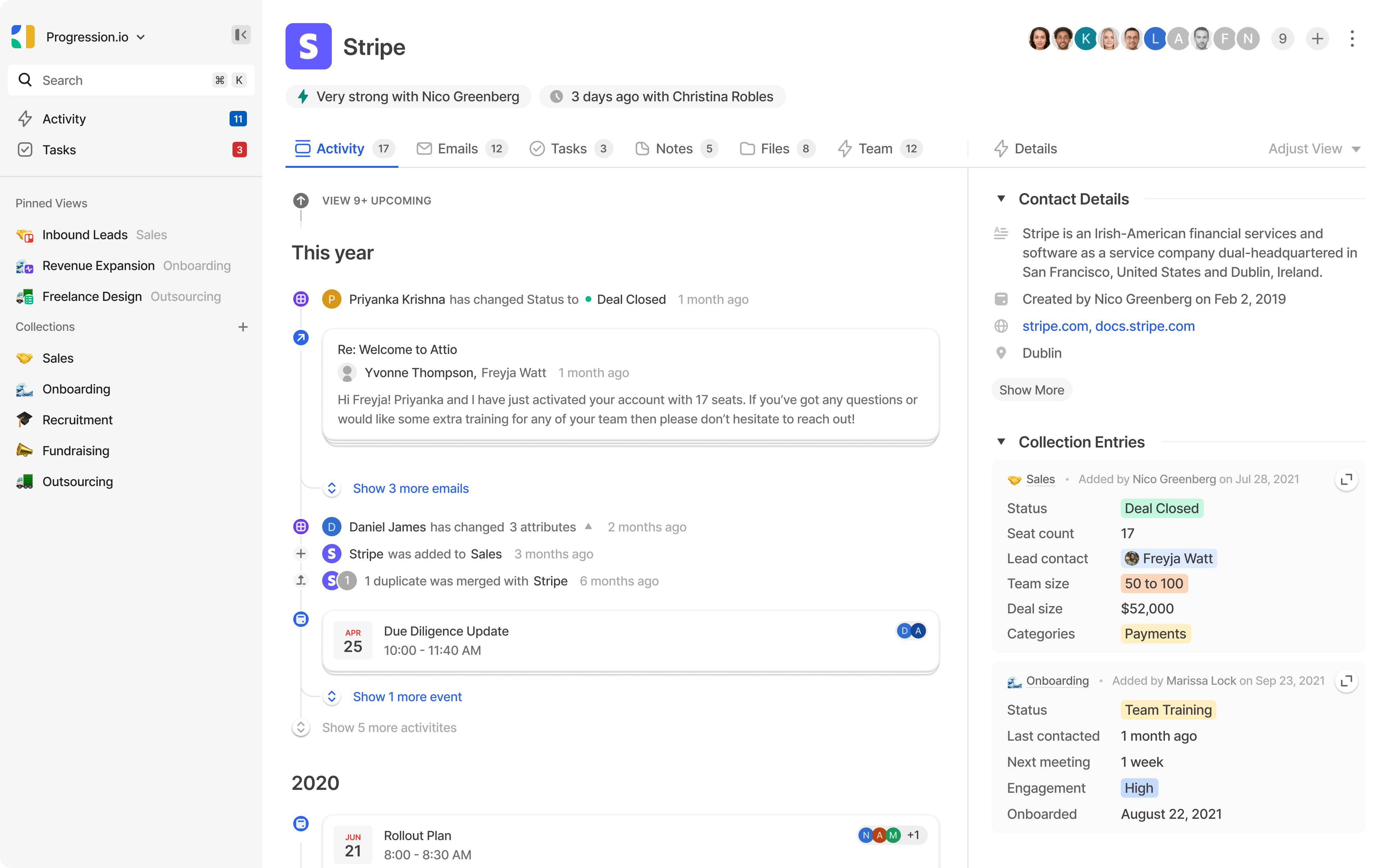The height and width of the screenshot is (868, 1389).
Task: Collapse the Contact Details section
Action: click(1001, 199)
